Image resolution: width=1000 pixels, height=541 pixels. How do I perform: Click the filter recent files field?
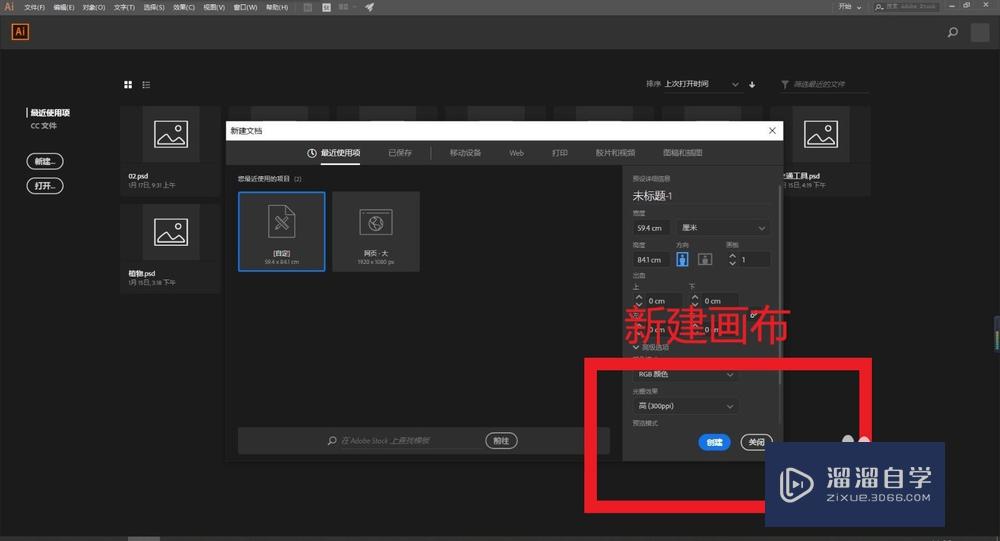825,84
